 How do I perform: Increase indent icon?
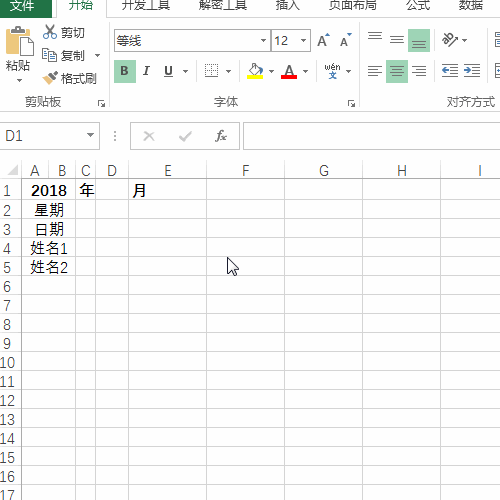472,71
